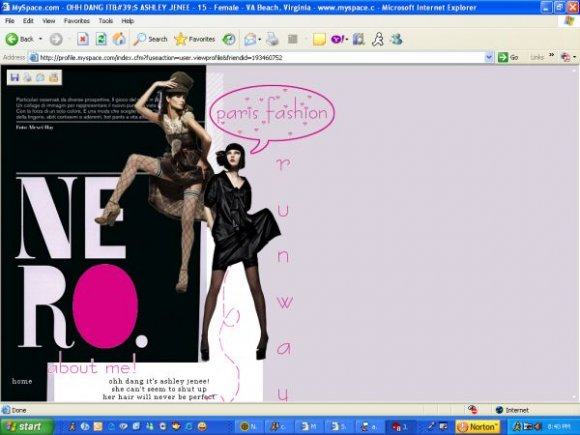Viewport: 580px width, 435px height.
Task: Open the Favorites menu
Action: click(x=77, y=21)
